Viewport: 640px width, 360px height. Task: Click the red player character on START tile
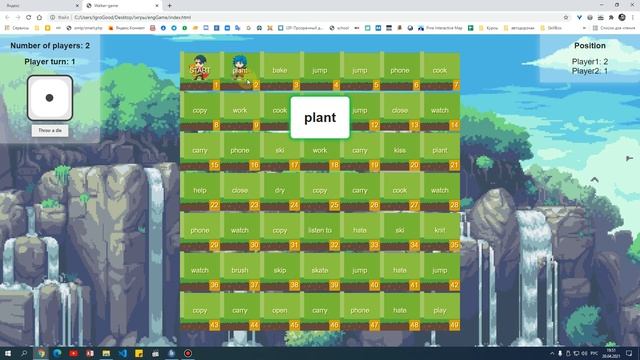(200, 67)
